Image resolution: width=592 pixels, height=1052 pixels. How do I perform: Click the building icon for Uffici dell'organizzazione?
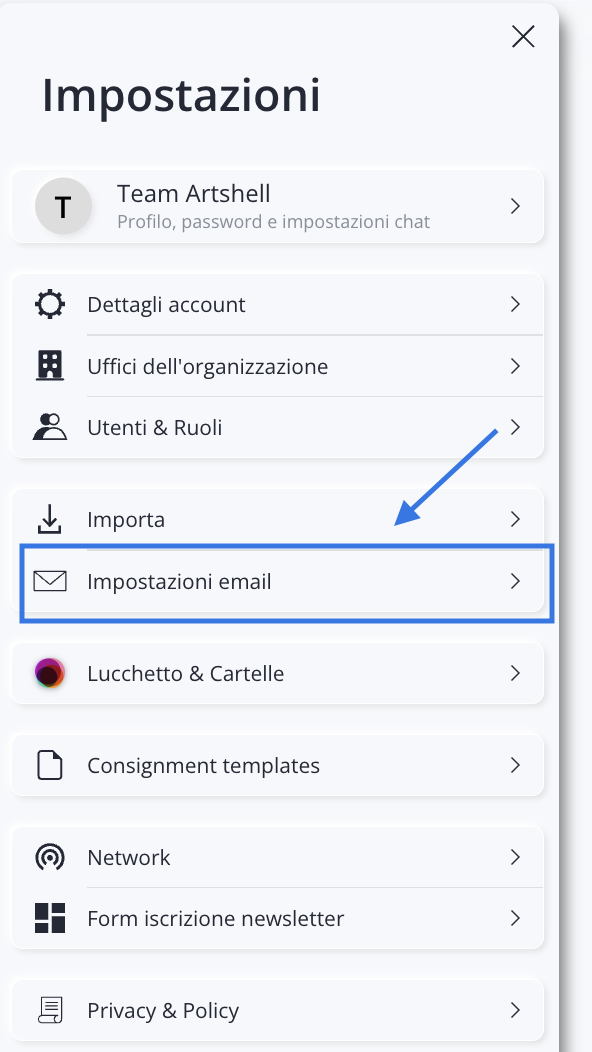point(49,366)
